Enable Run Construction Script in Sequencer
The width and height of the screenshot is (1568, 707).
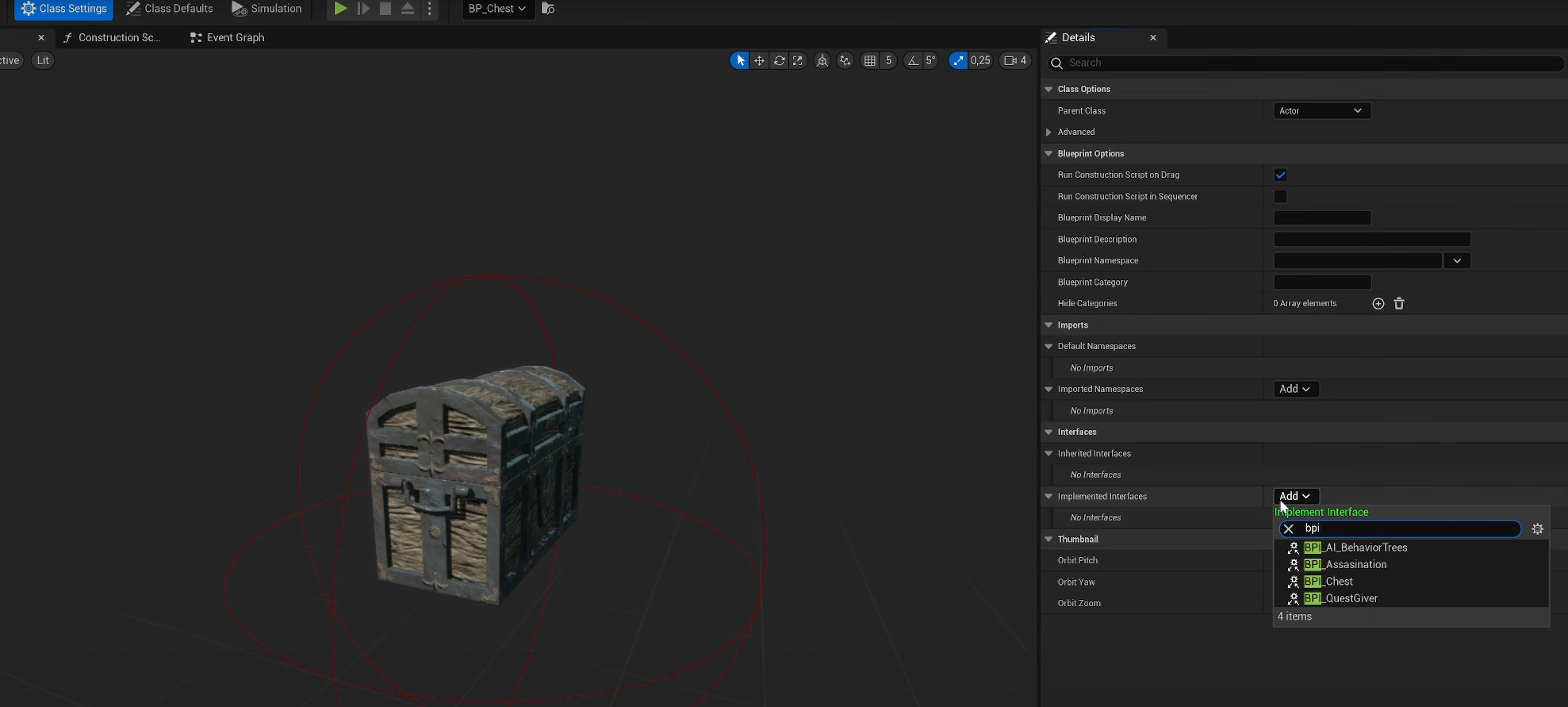[1280, 197]
